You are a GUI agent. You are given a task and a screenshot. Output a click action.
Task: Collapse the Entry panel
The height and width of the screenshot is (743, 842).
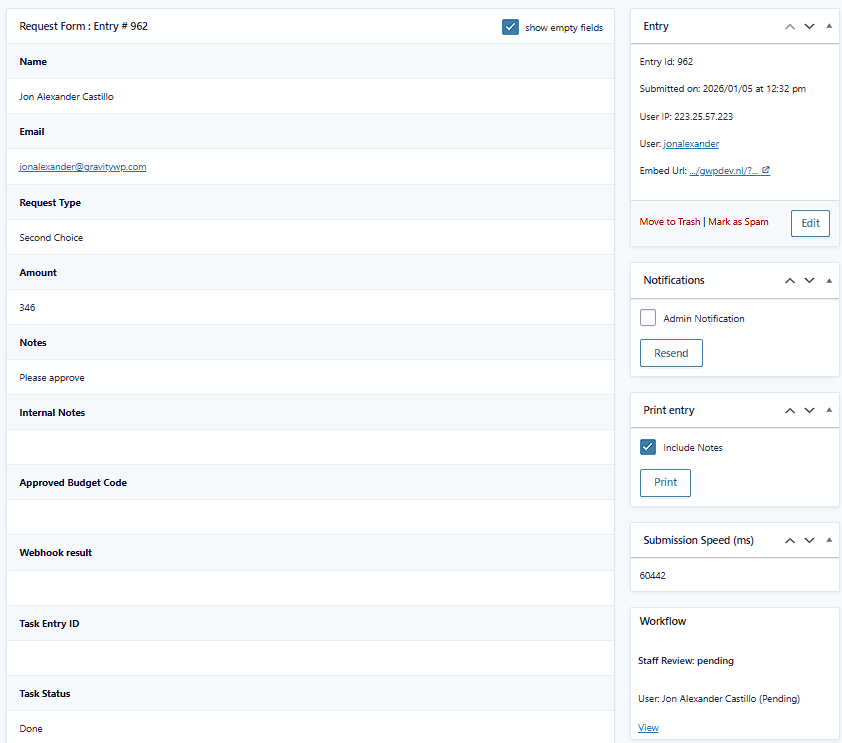(x=828, y=26)
